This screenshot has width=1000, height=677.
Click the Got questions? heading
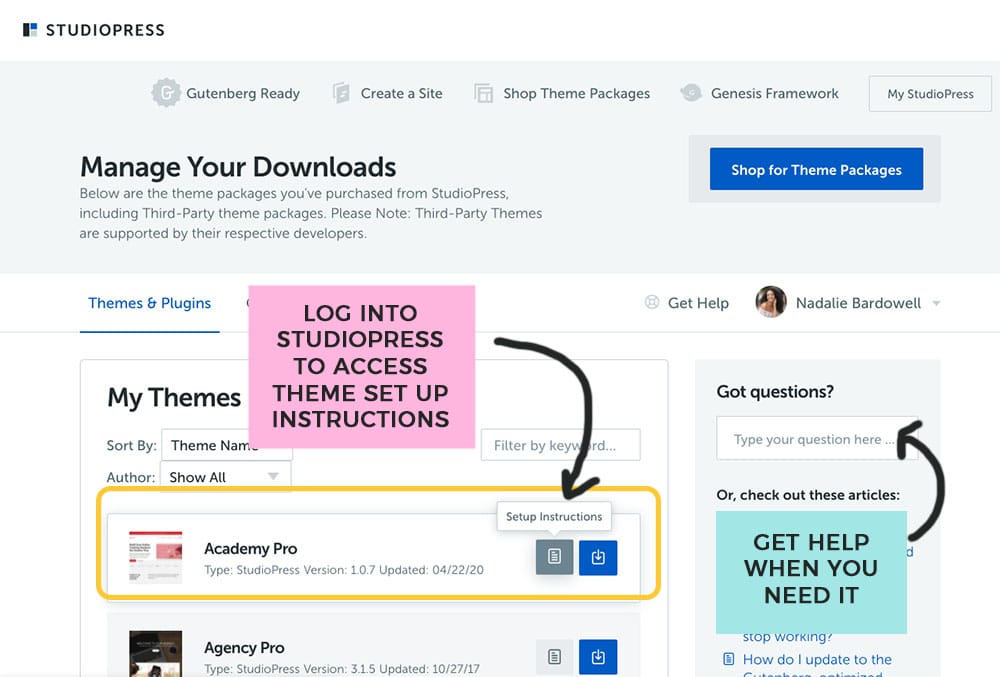[x=775, y=391]
